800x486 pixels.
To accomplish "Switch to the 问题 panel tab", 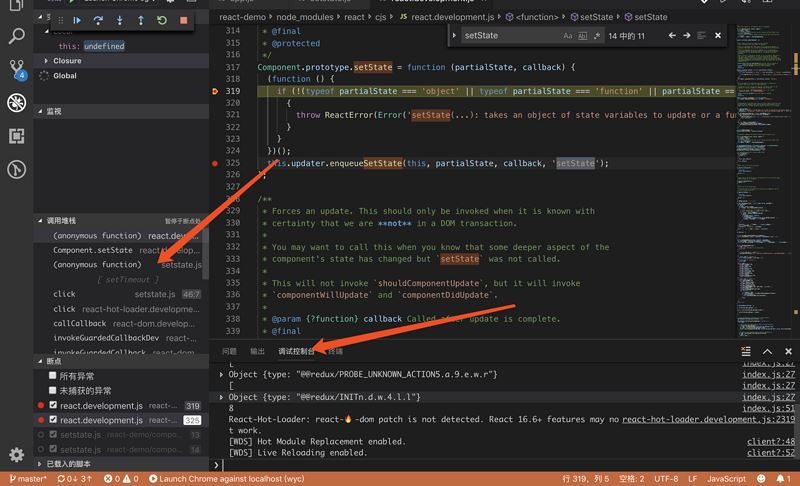I will click(229, 352).
